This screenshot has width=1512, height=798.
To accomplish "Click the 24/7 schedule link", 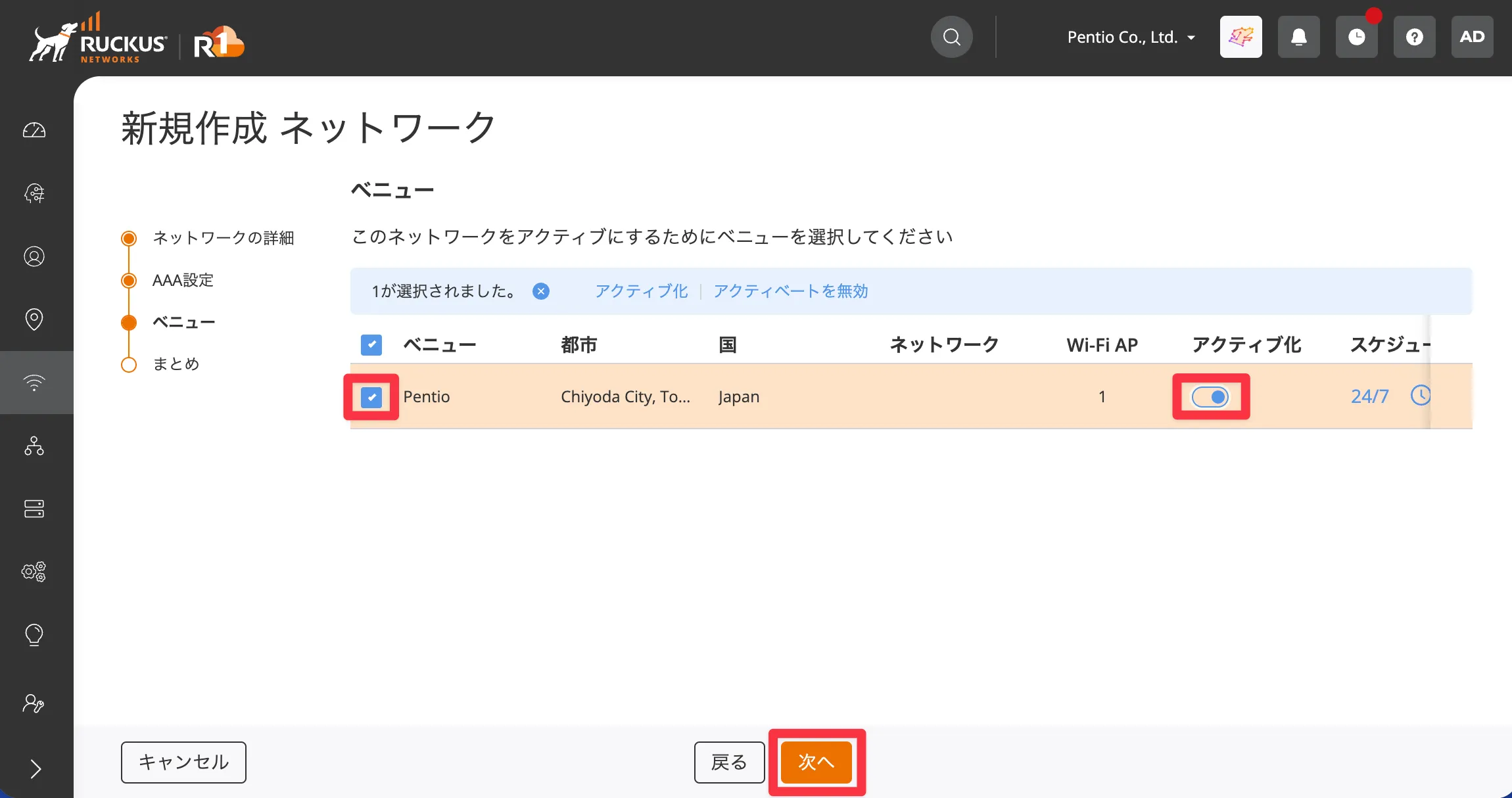I will click(1370, 396).
